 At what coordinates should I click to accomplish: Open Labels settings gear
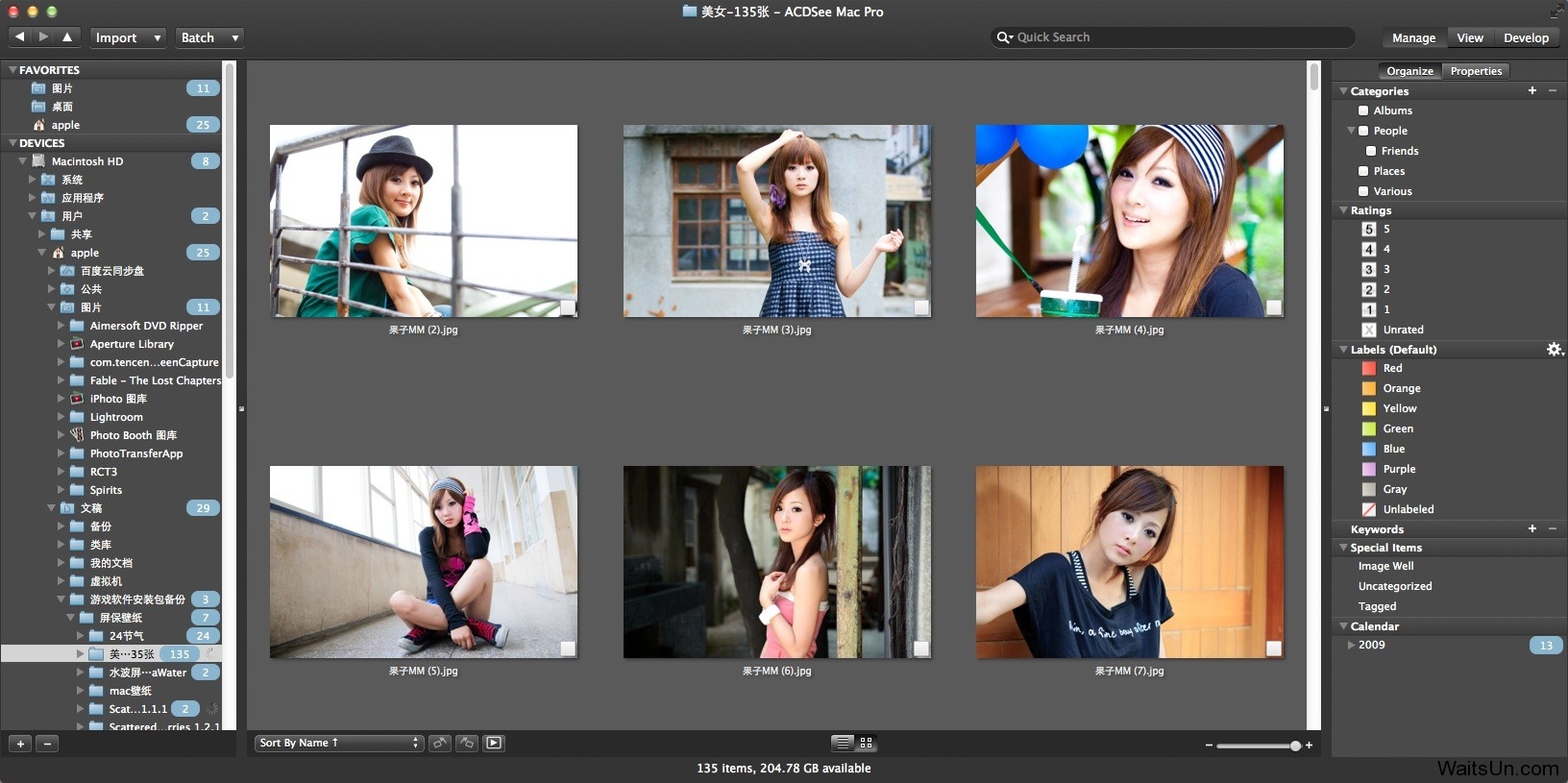point(1555,349)
